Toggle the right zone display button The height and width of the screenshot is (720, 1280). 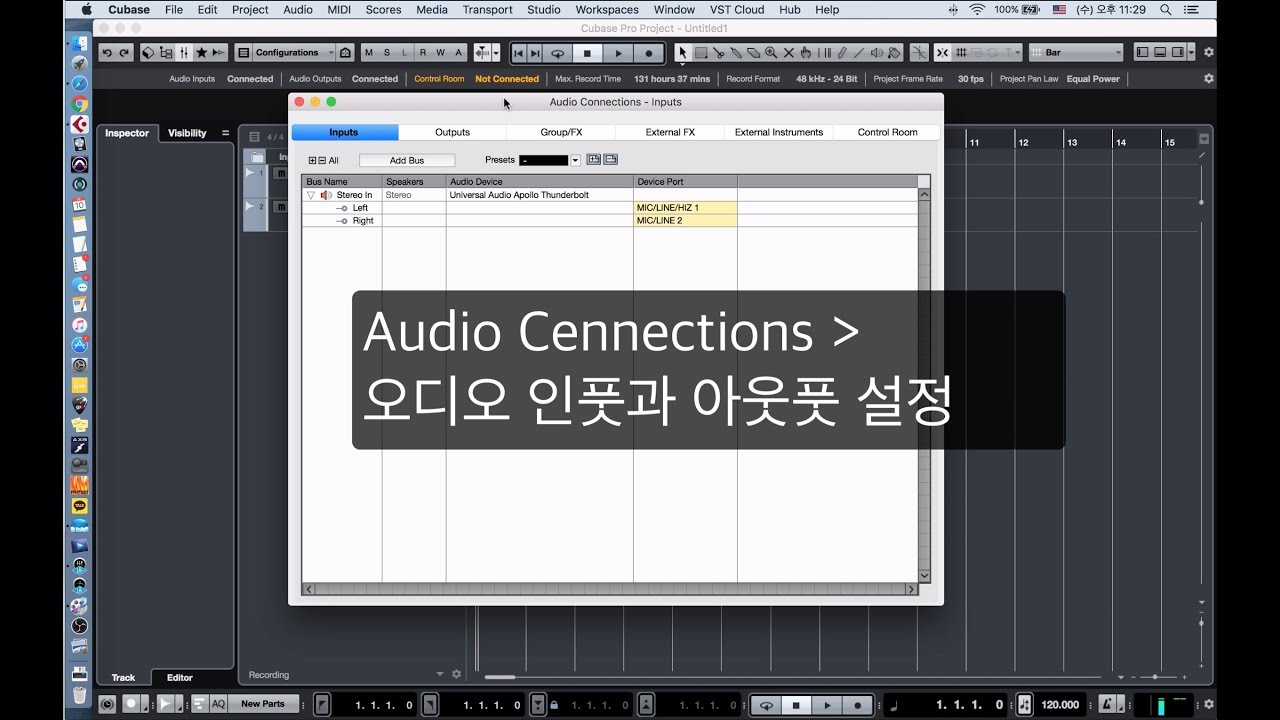[x=1178, y=53]
